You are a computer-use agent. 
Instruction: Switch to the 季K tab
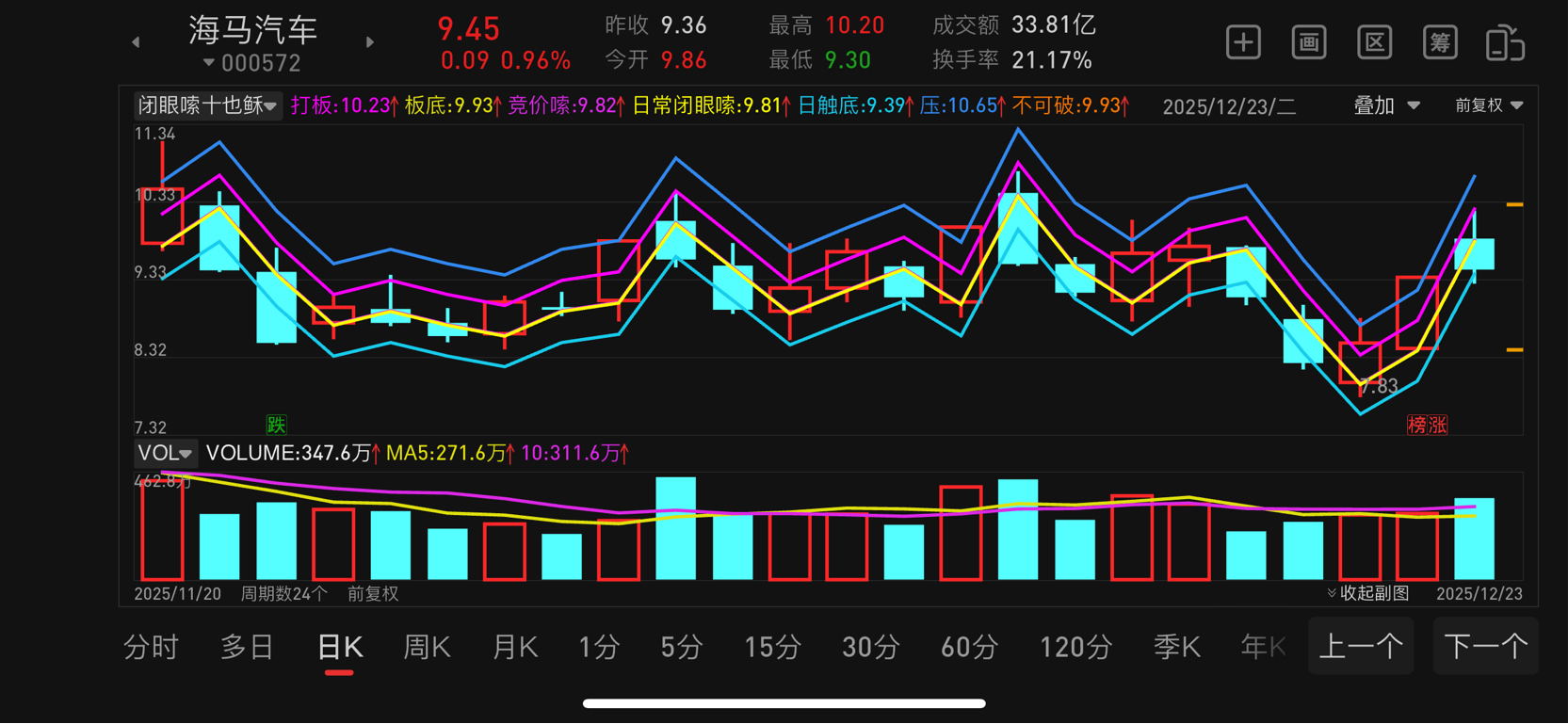click(1177, 648)
